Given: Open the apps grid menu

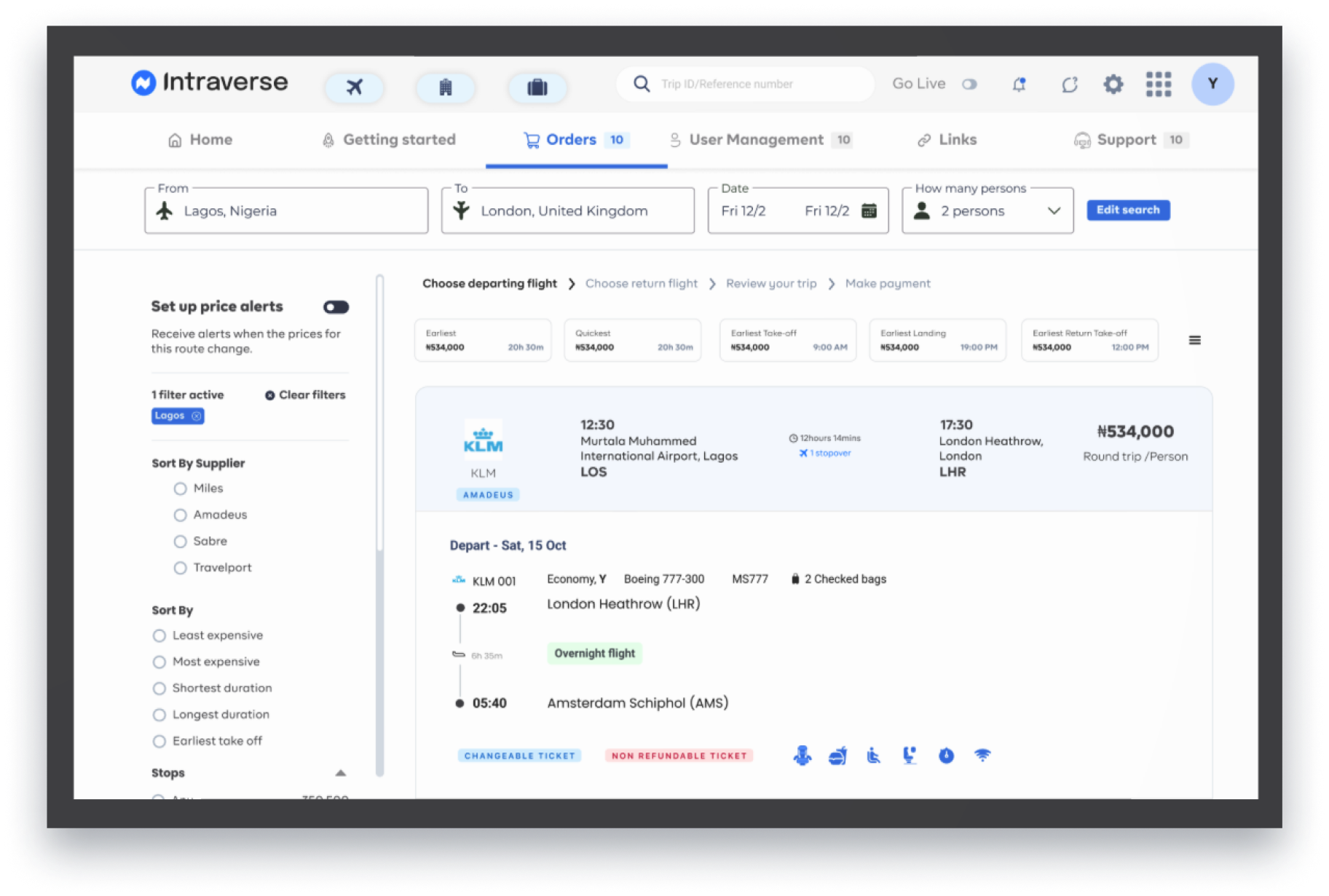Looking at the screenshot, I should click(1158, 84).
